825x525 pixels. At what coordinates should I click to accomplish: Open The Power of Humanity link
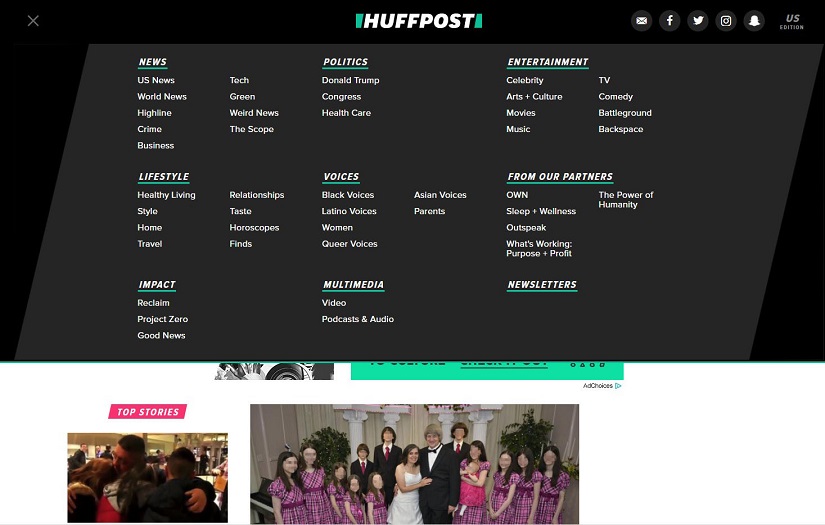click(626, 200)
